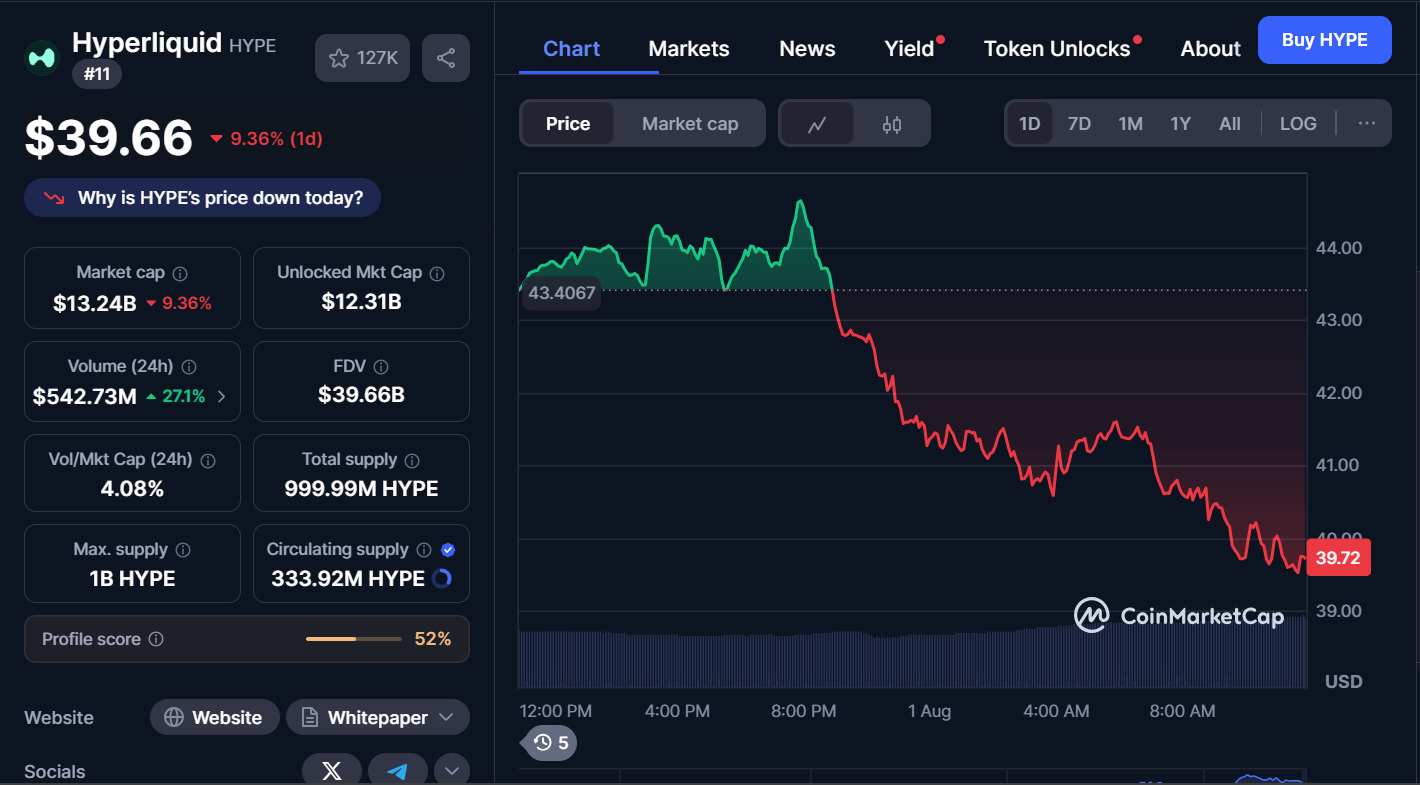Image resolution: width=1420 pixels, height=785 pixels.
Task: Click the 4.08% Vol/Mkt Cap value
Action: (133, 489)
